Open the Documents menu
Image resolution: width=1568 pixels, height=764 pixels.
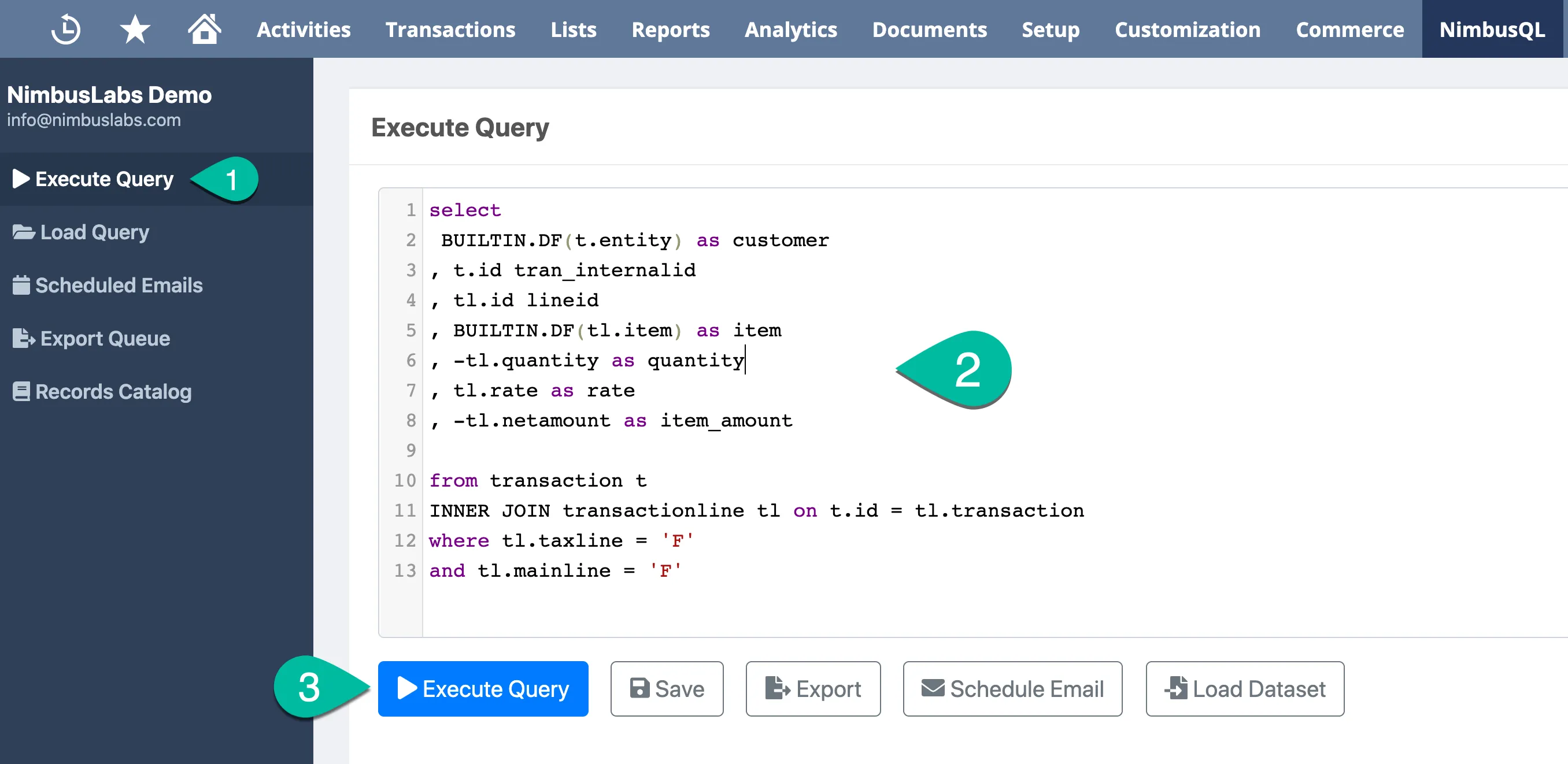[x=930, y=29]
